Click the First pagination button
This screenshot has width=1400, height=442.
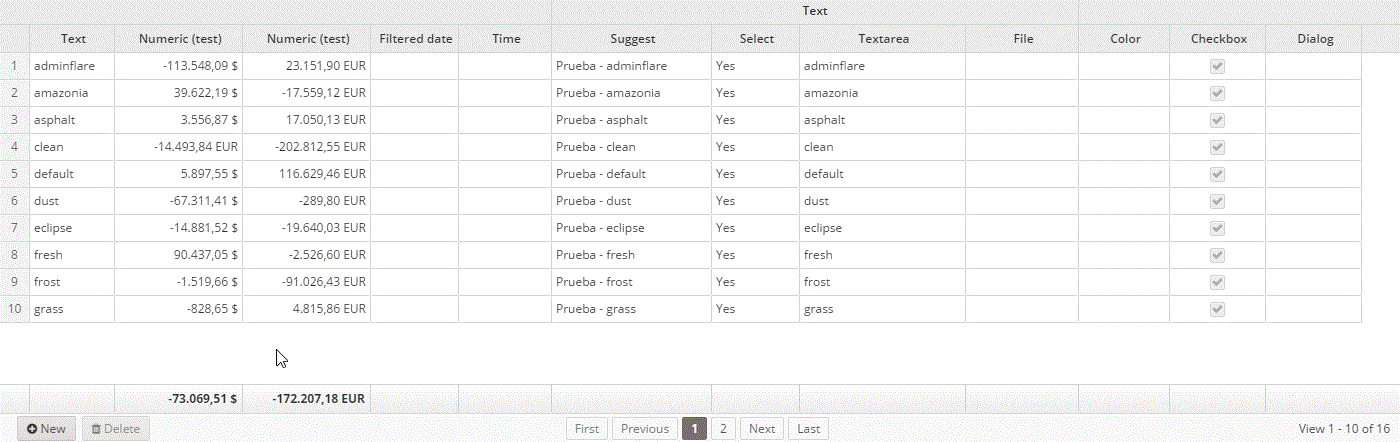tap(587, 429)
